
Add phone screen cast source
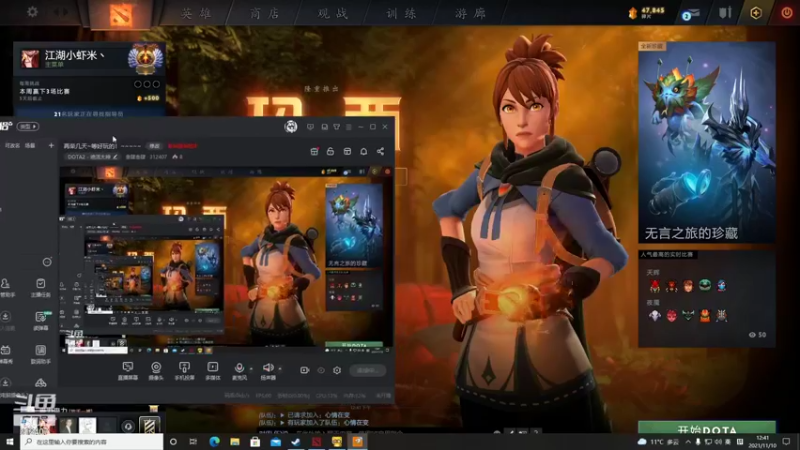point(184,370)
